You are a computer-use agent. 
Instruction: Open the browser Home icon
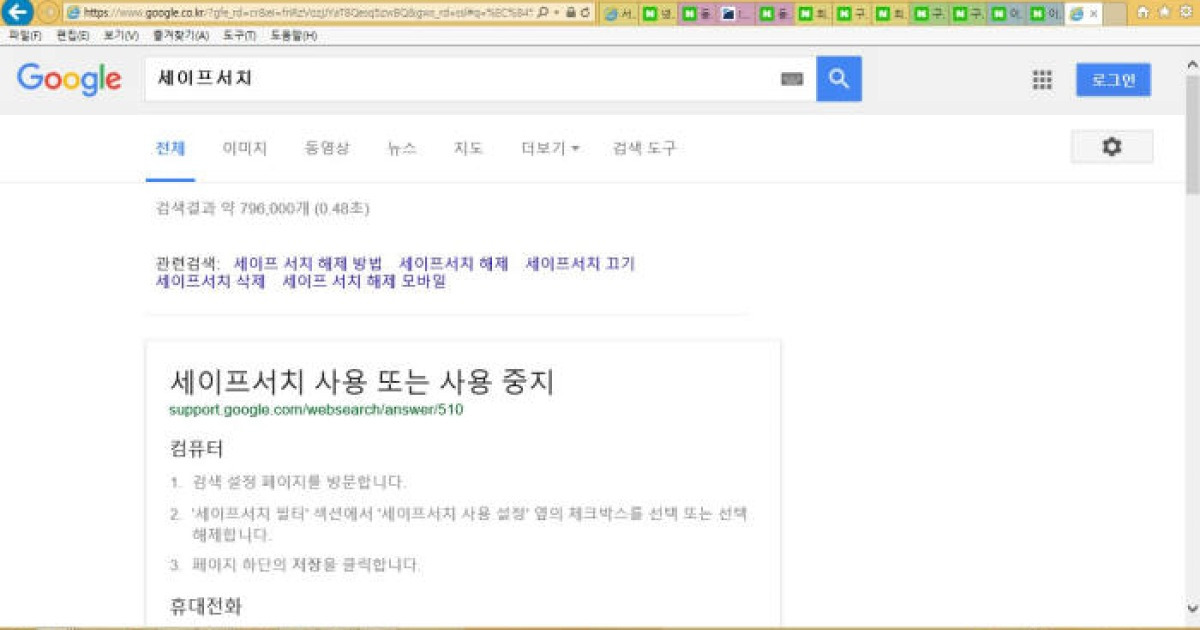click(1142, 13)
